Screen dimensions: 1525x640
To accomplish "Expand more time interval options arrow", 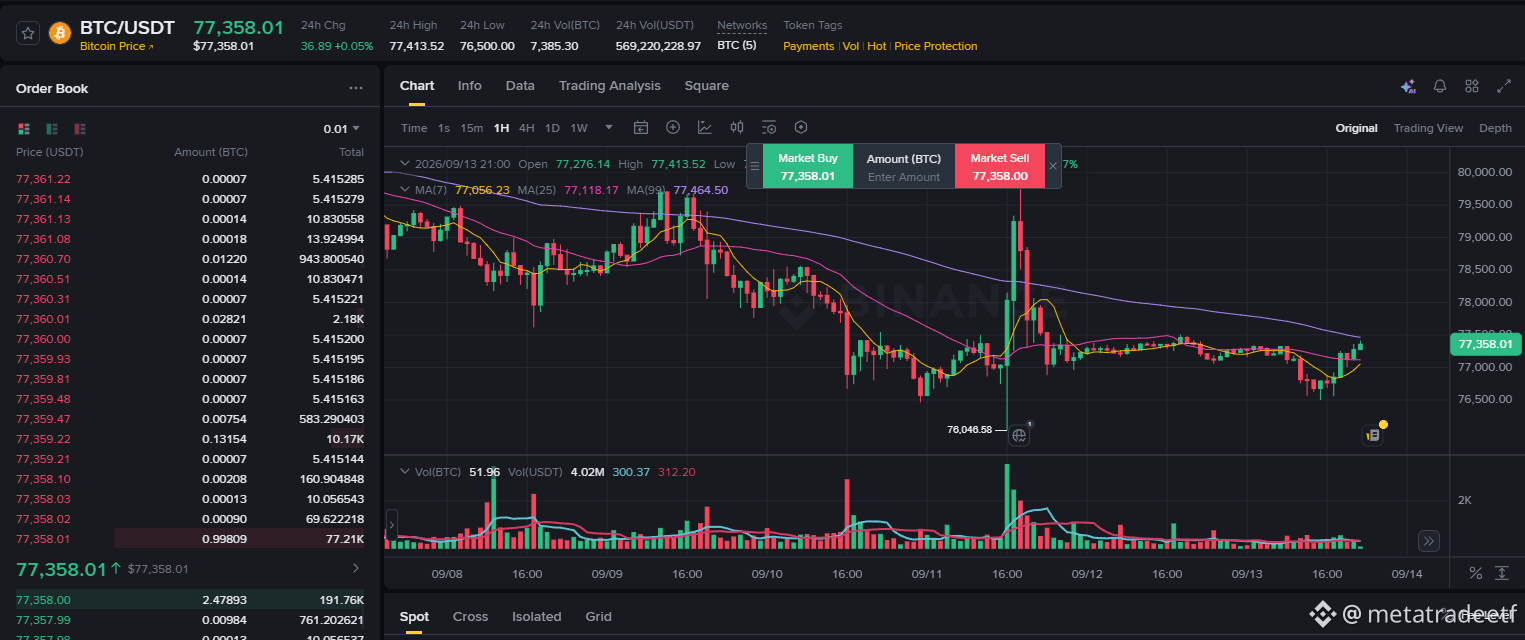I will tap(608, 127).
